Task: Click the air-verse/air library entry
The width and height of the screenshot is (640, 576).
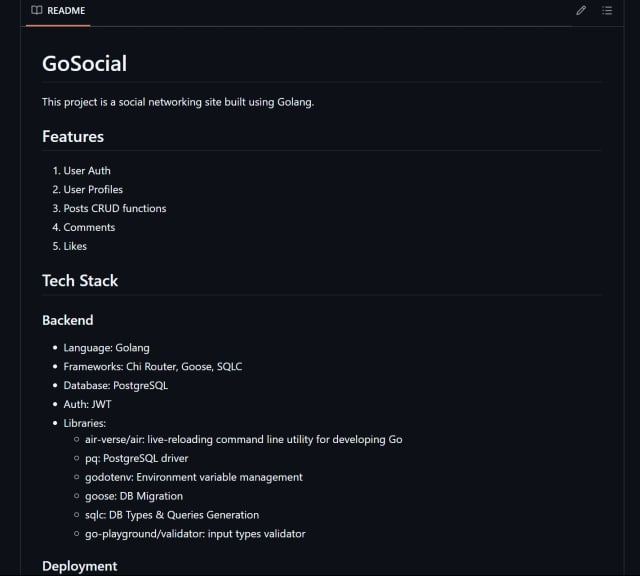Action: tap(243, 440)
